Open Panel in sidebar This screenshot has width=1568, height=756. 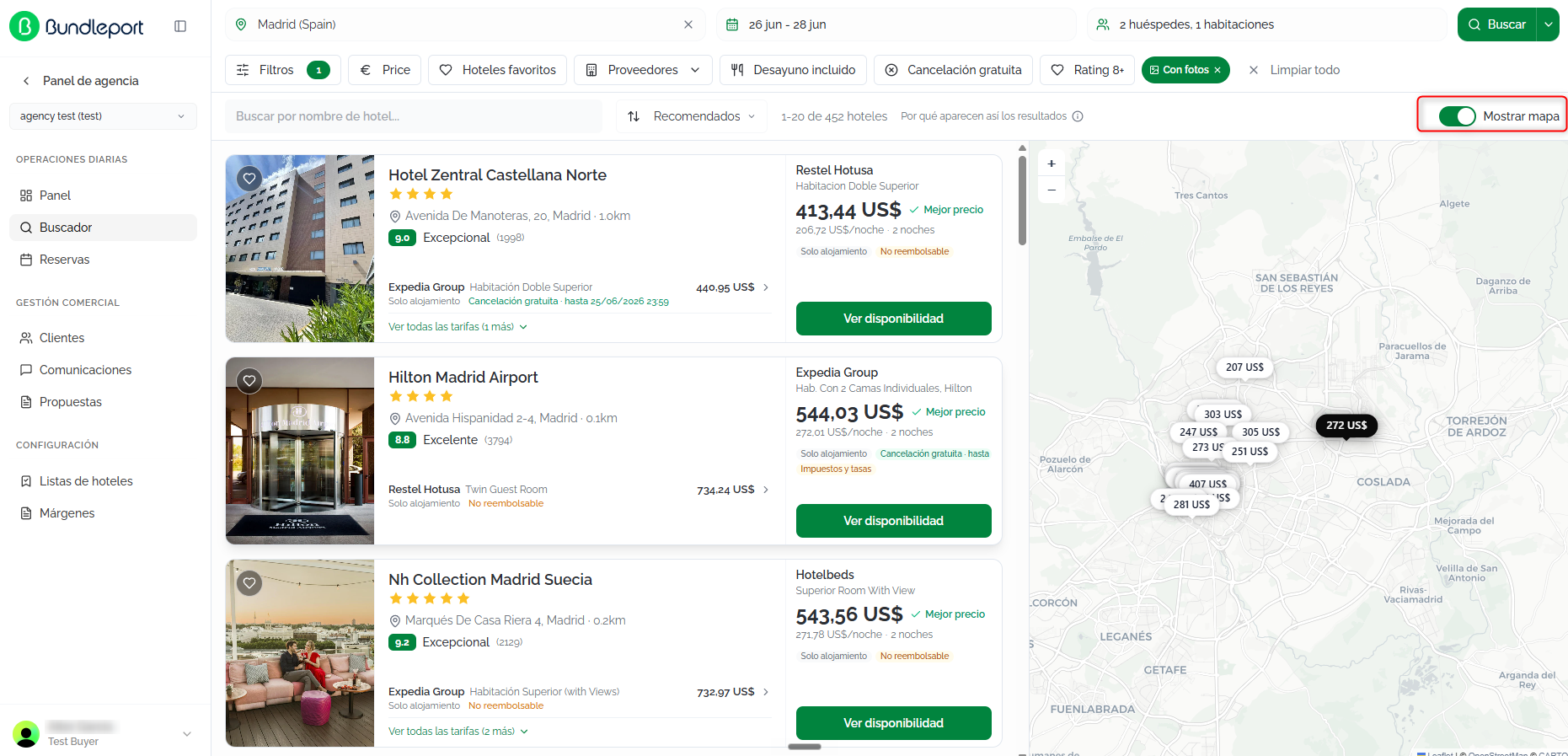[x=103, y=196]
